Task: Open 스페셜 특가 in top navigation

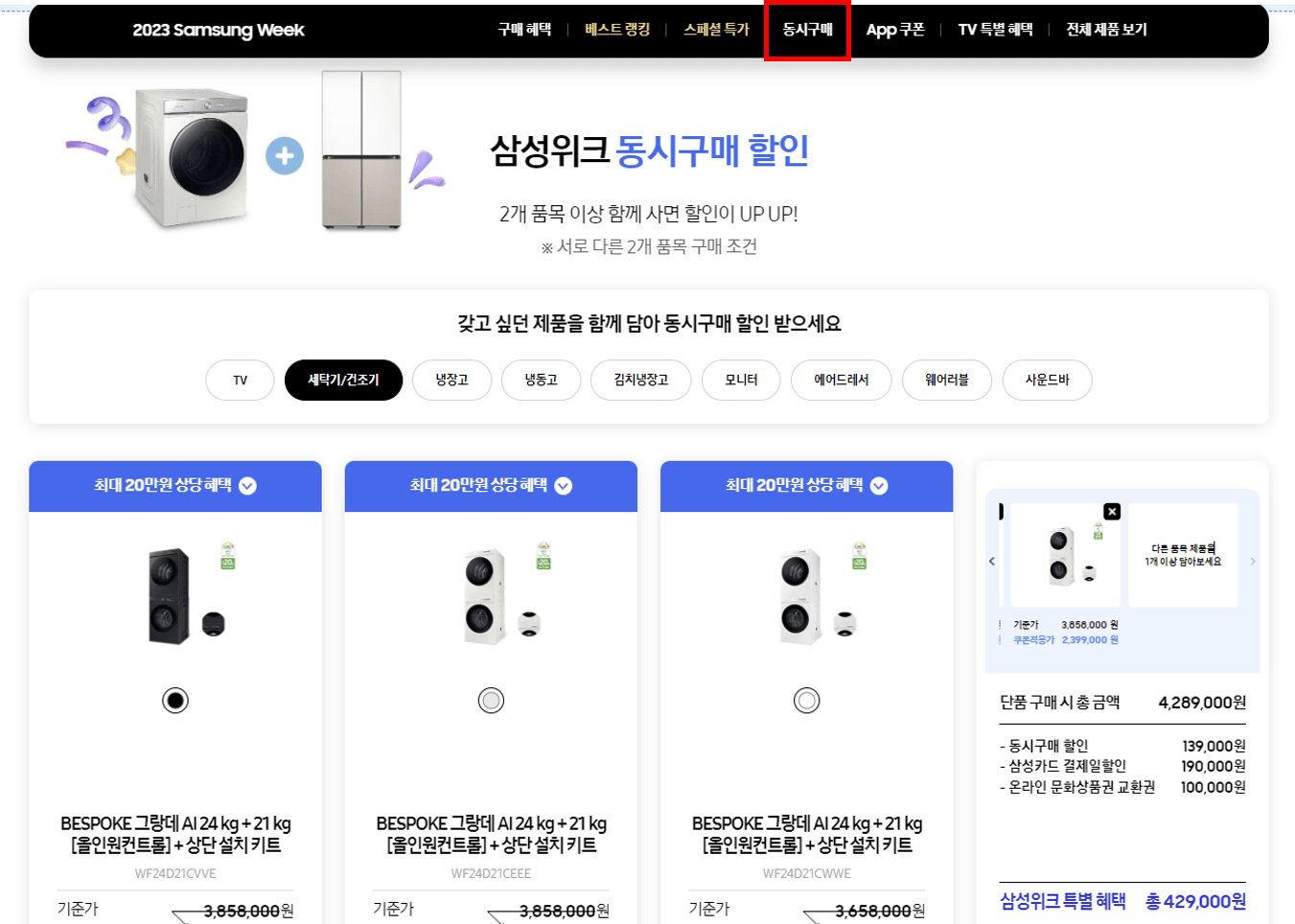Action: point(716,30)
